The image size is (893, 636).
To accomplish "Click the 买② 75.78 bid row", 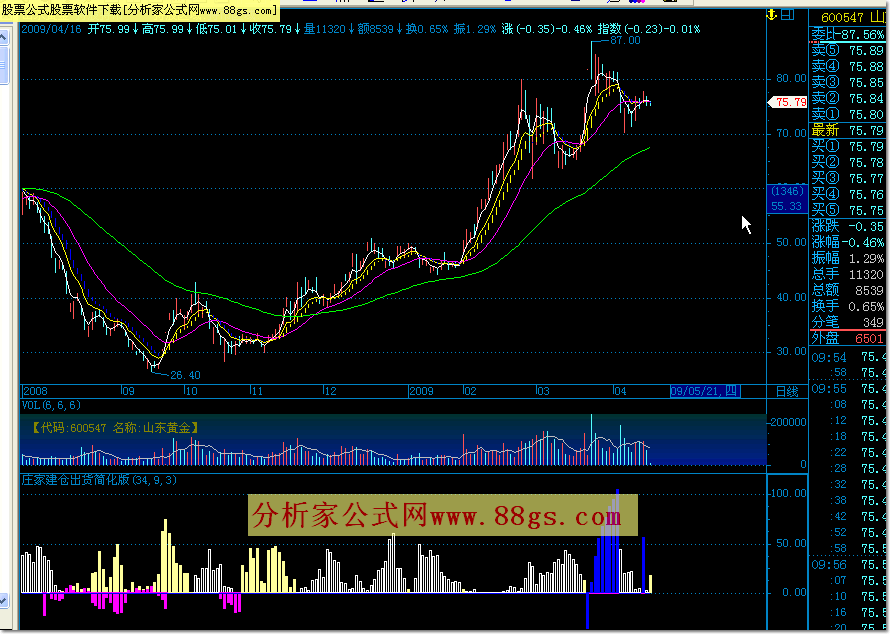I will tap(847, 162).
